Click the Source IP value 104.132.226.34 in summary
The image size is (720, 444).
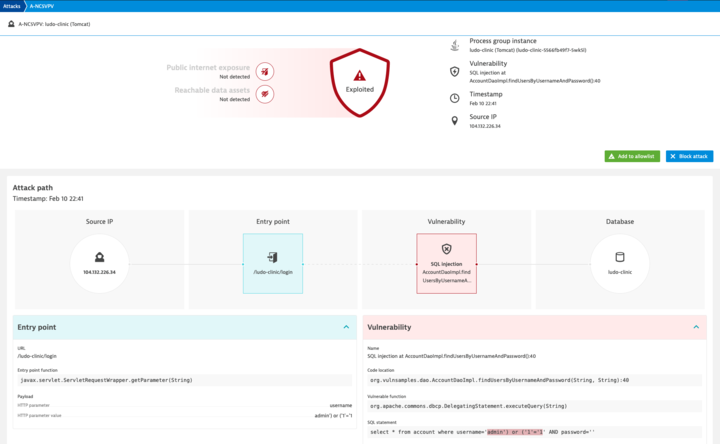(x=485, y=126)
